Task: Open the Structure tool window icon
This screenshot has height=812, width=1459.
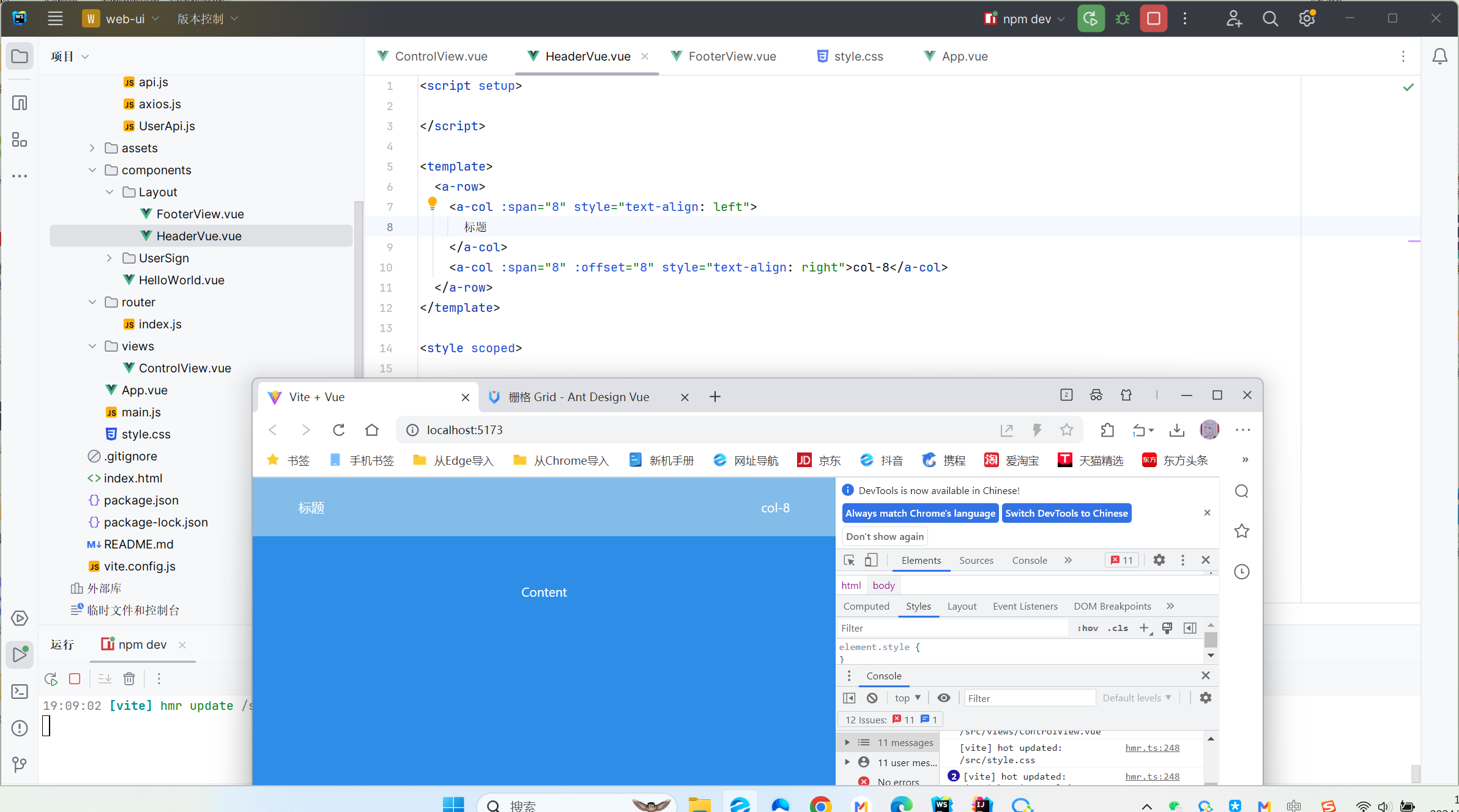Action: [20, 139]
